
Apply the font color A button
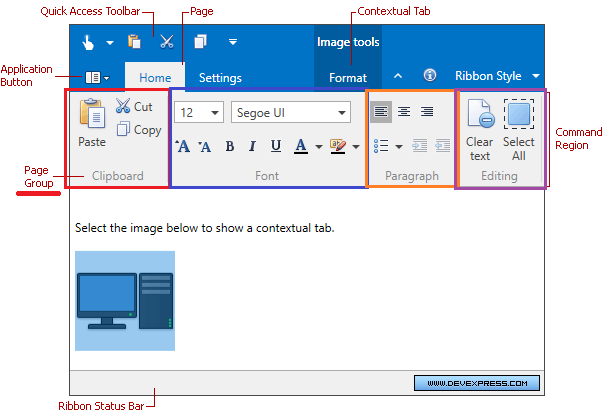click(301, 146)
